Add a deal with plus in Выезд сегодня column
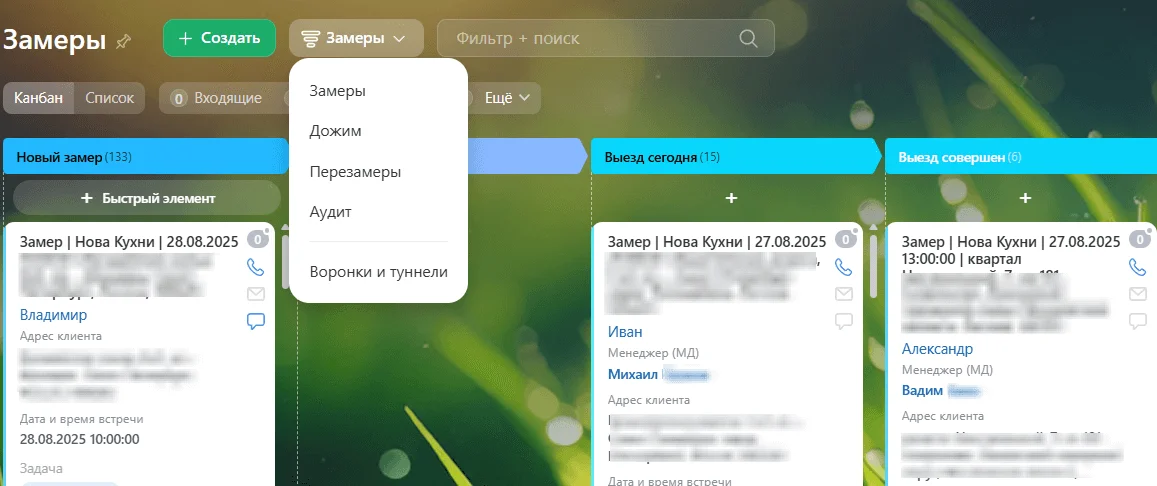Screen dimensions: 1157x486 point(731,198)
